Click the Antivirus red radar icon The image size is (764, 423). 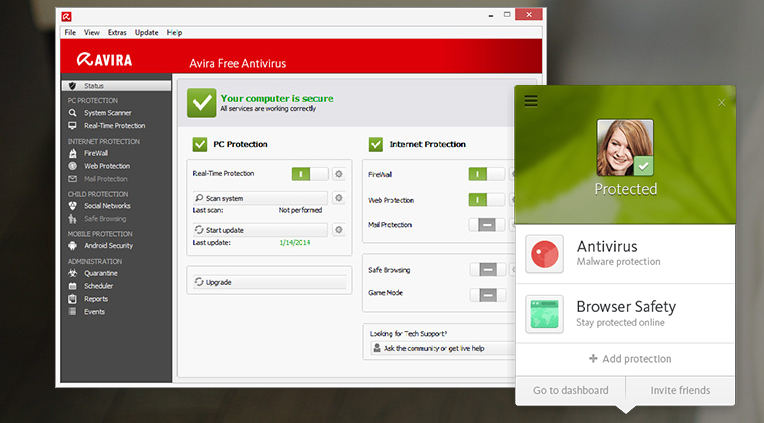coord(544,254)
